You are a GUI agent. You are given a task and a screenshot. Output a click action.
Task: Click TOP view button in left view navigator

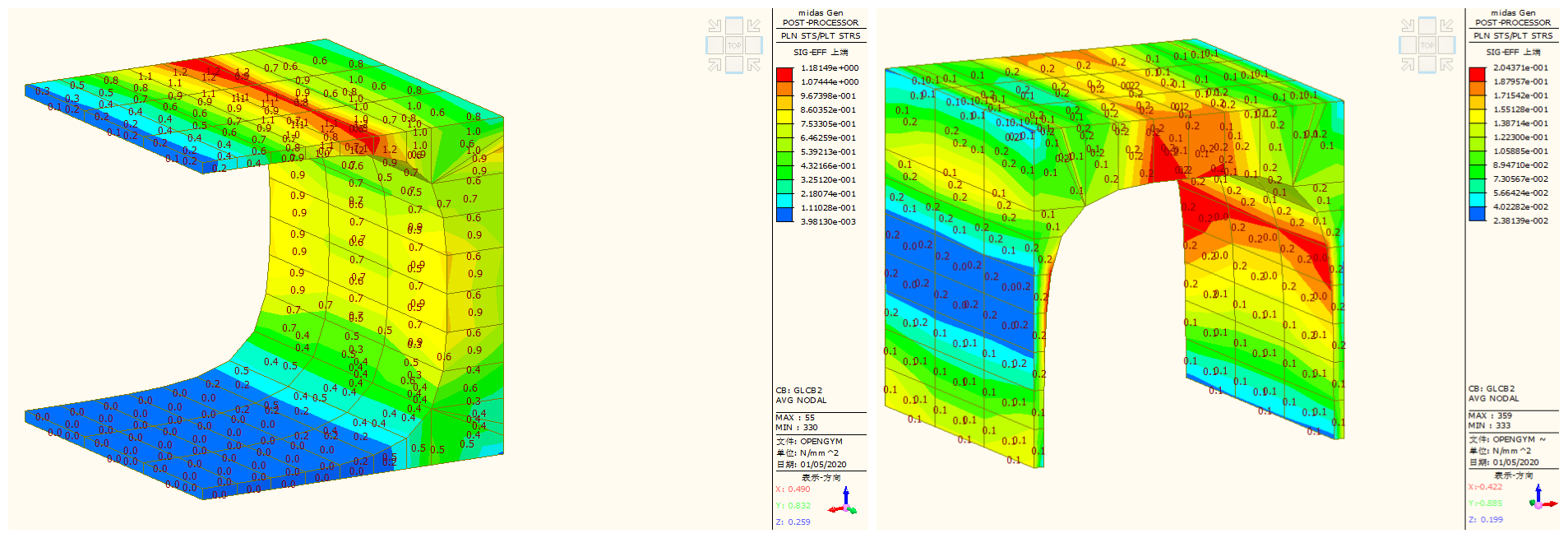coord(734,45)
